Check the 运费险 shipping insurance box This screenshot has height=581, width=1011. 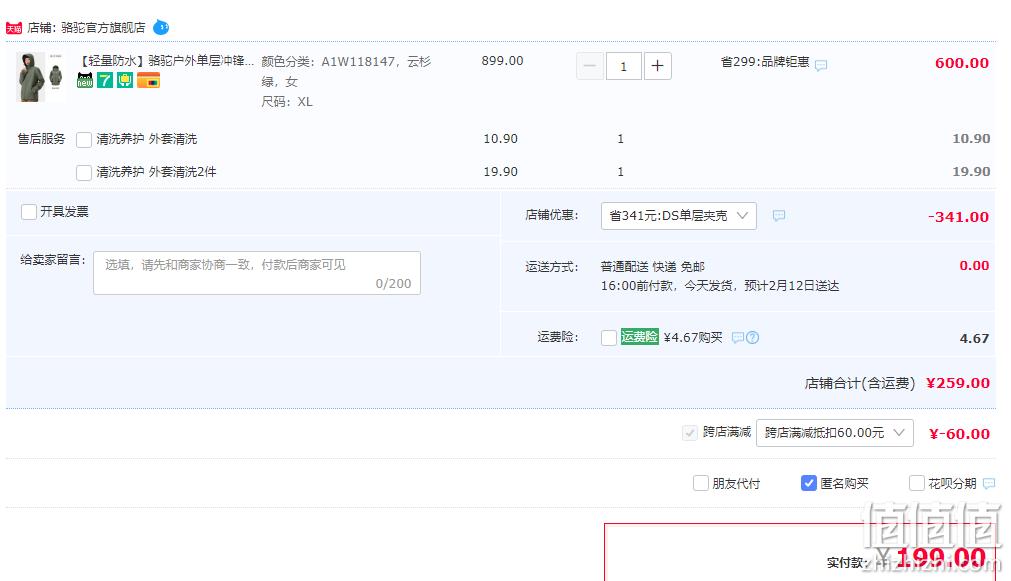coord(609,338)
